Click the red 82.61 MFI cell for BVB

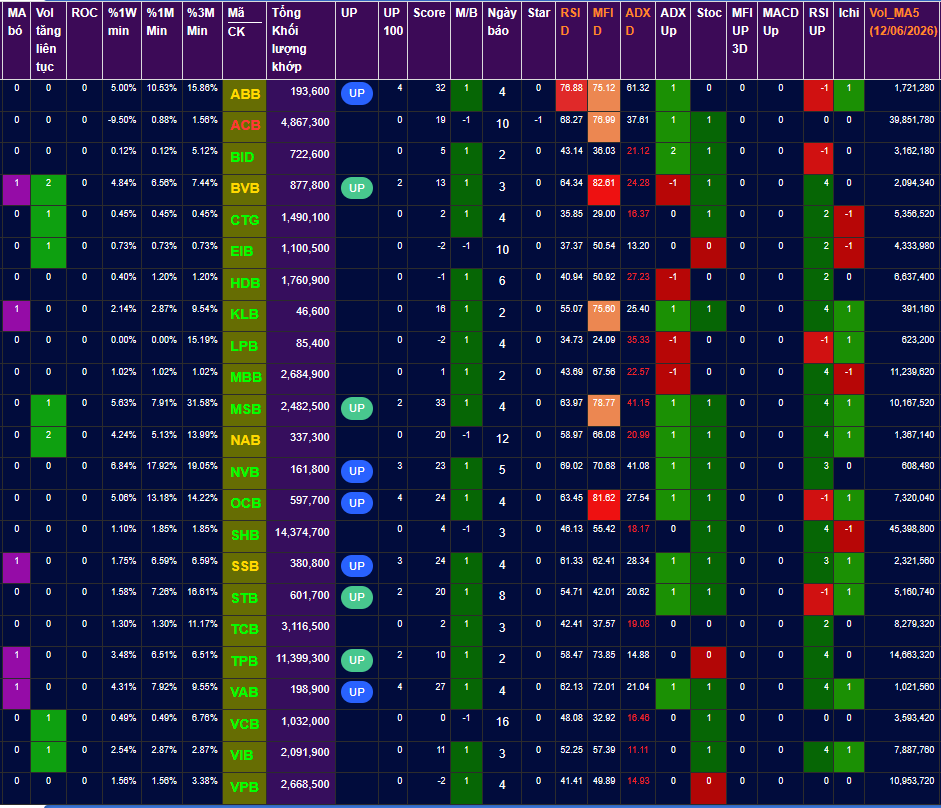[604, 190]
